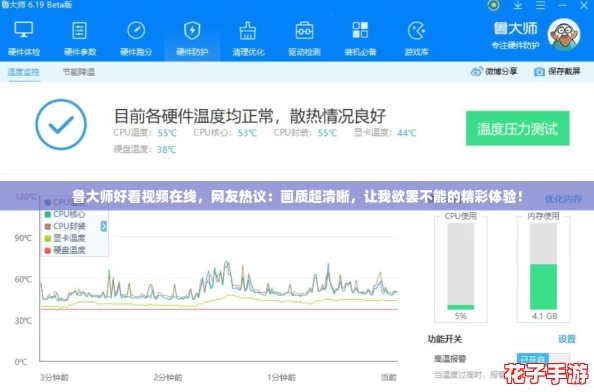
Task: Click the 内存使用 memory bar
Action: (543, 266)
